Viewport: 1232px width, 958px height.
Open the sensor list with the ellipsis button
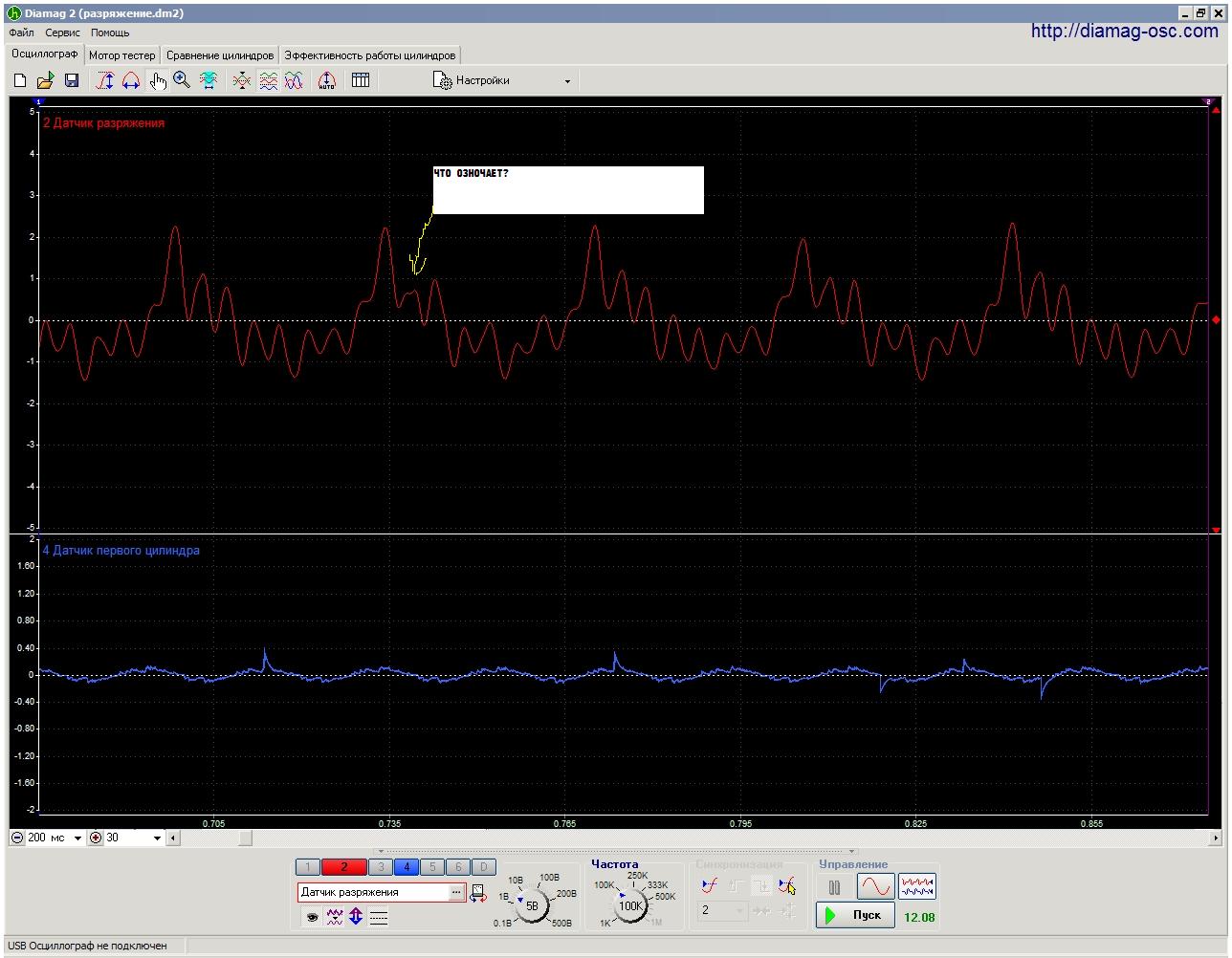(x=457, y=892)
